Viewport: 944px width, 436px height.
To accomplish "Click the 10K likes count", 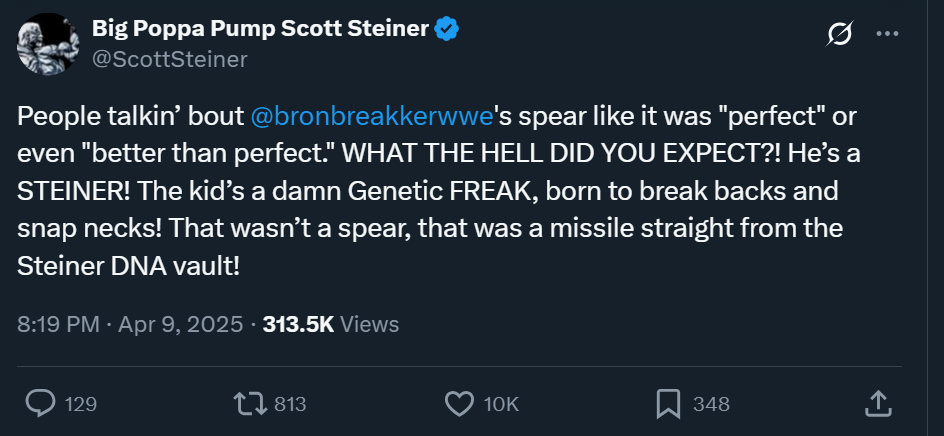I will (500, 405).
